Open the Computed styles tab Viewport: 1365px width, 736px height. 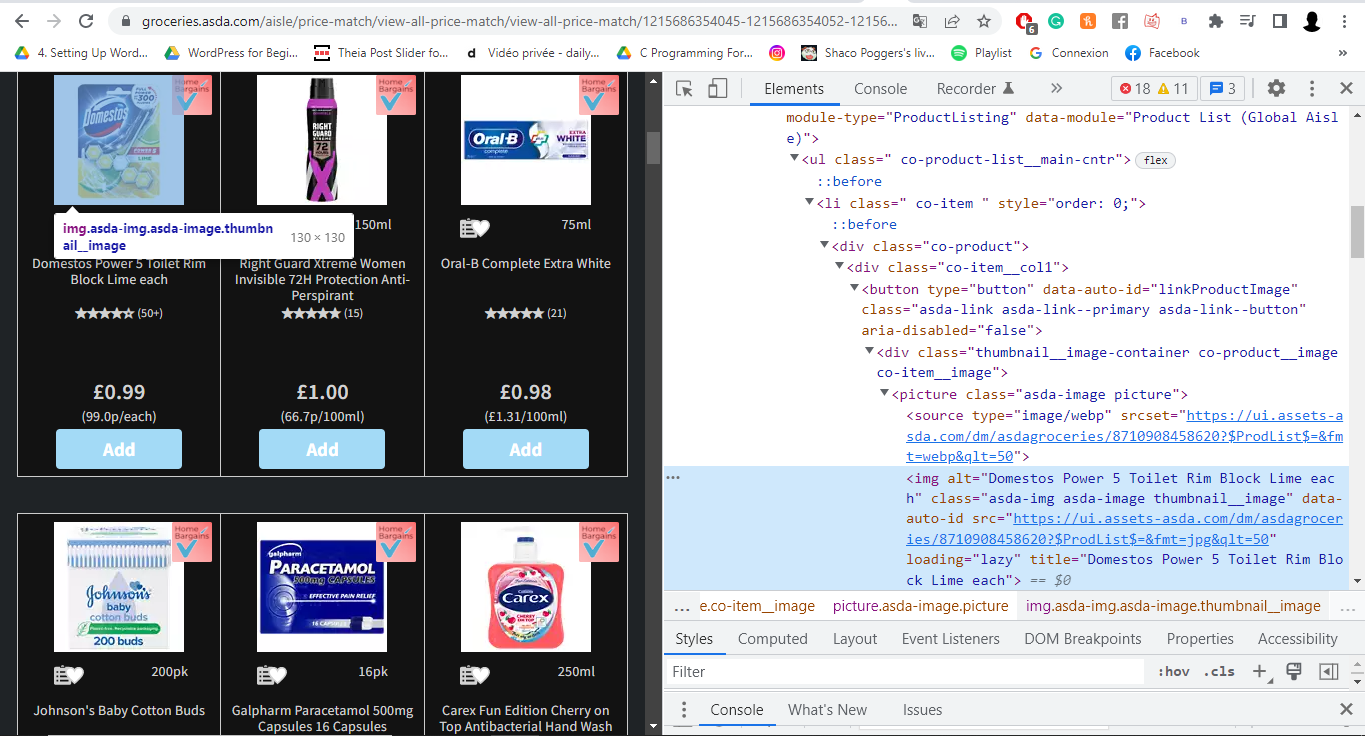pos(772,639)
